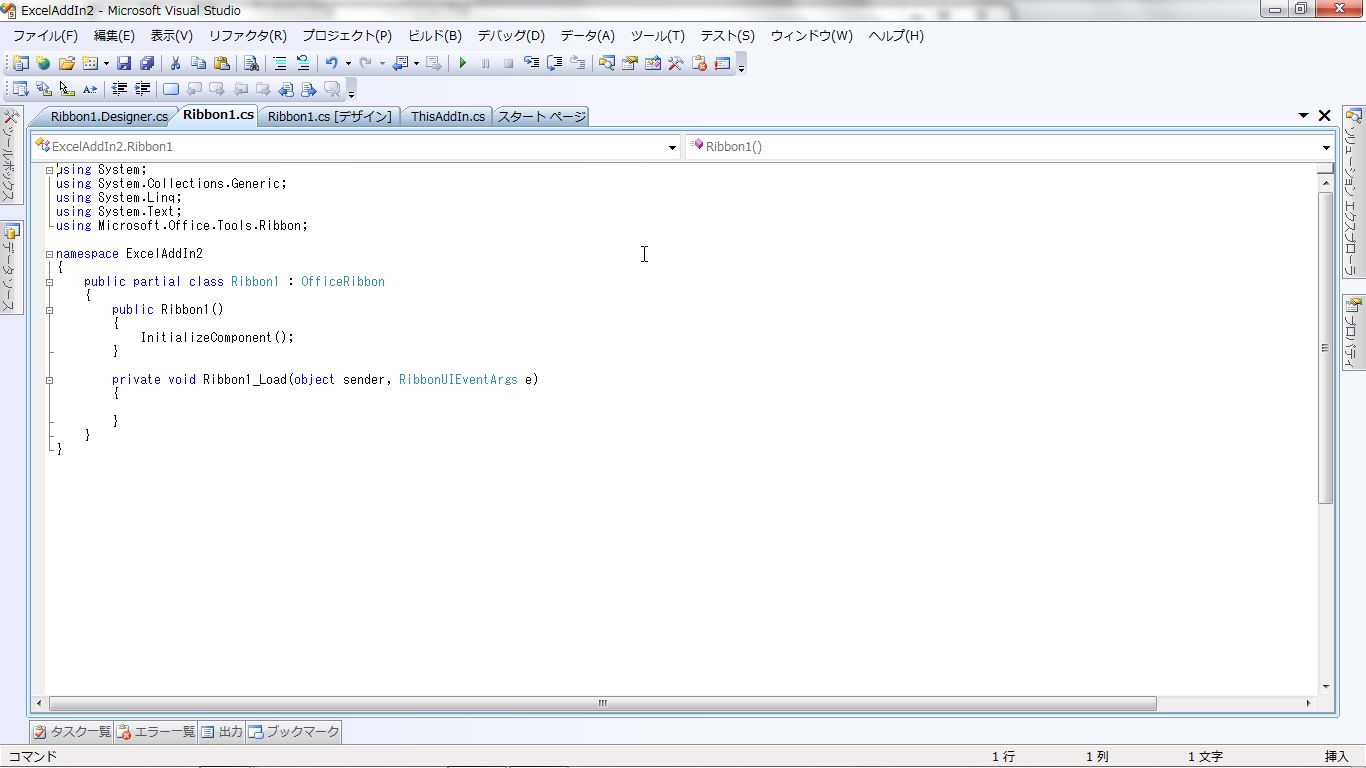Open the ブックマーク panel tab
Image resolution: width=1366 pixels, height=768 pixels.
(294, 732)
